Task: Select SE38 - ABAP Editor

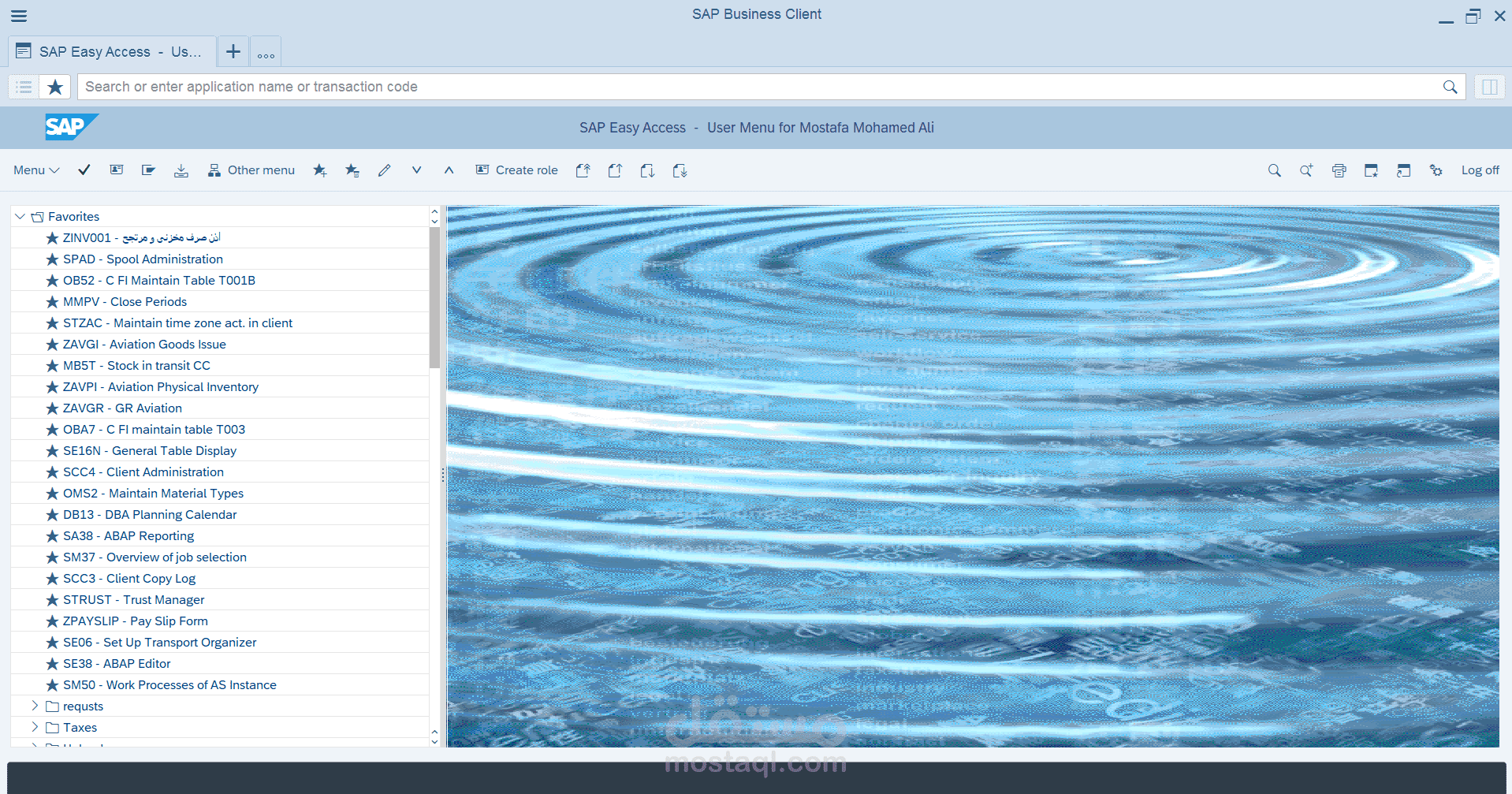Action: (x=220, y=664)
